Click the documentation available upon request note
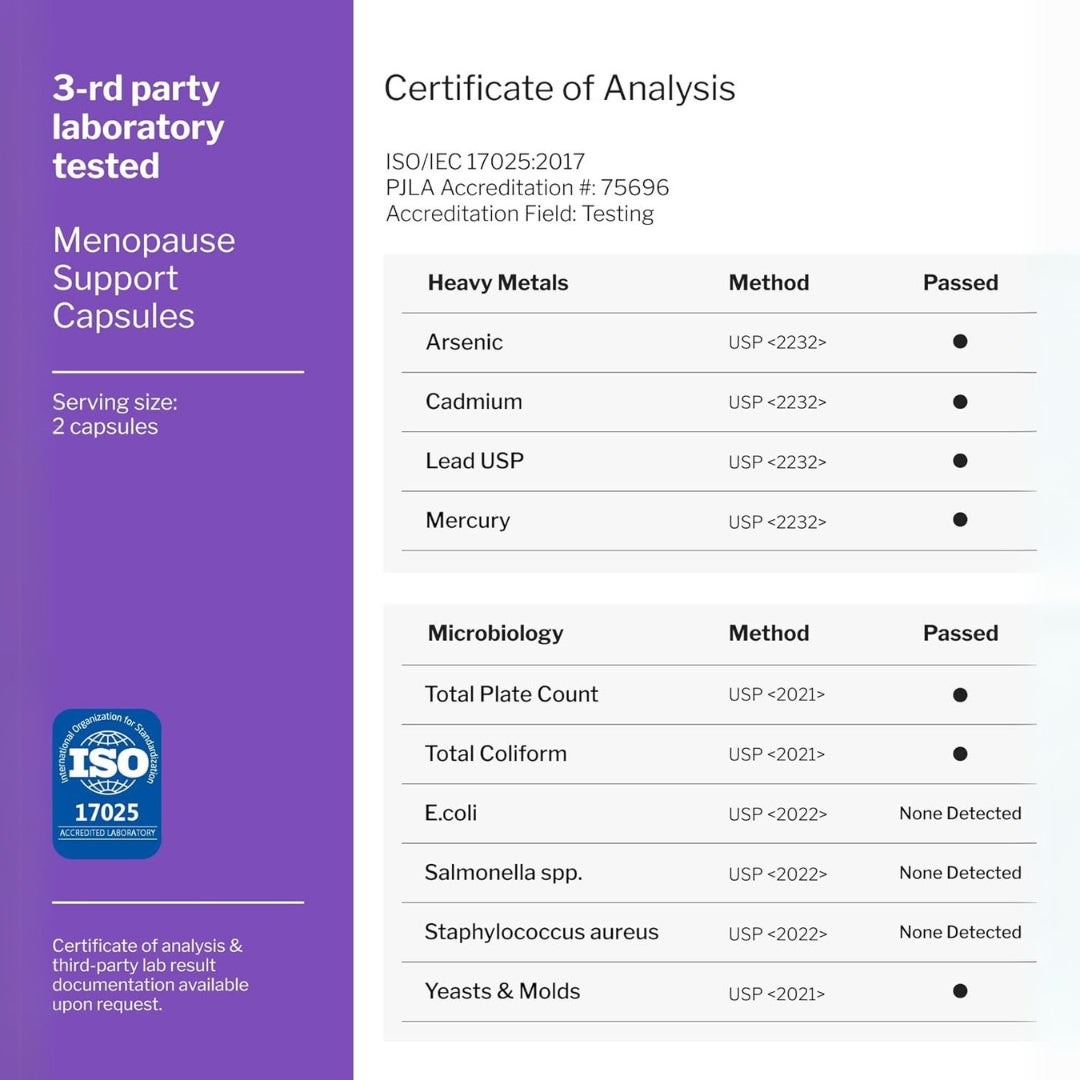The height and width of the screenshot is (1080, 1080). coord(150,975)
